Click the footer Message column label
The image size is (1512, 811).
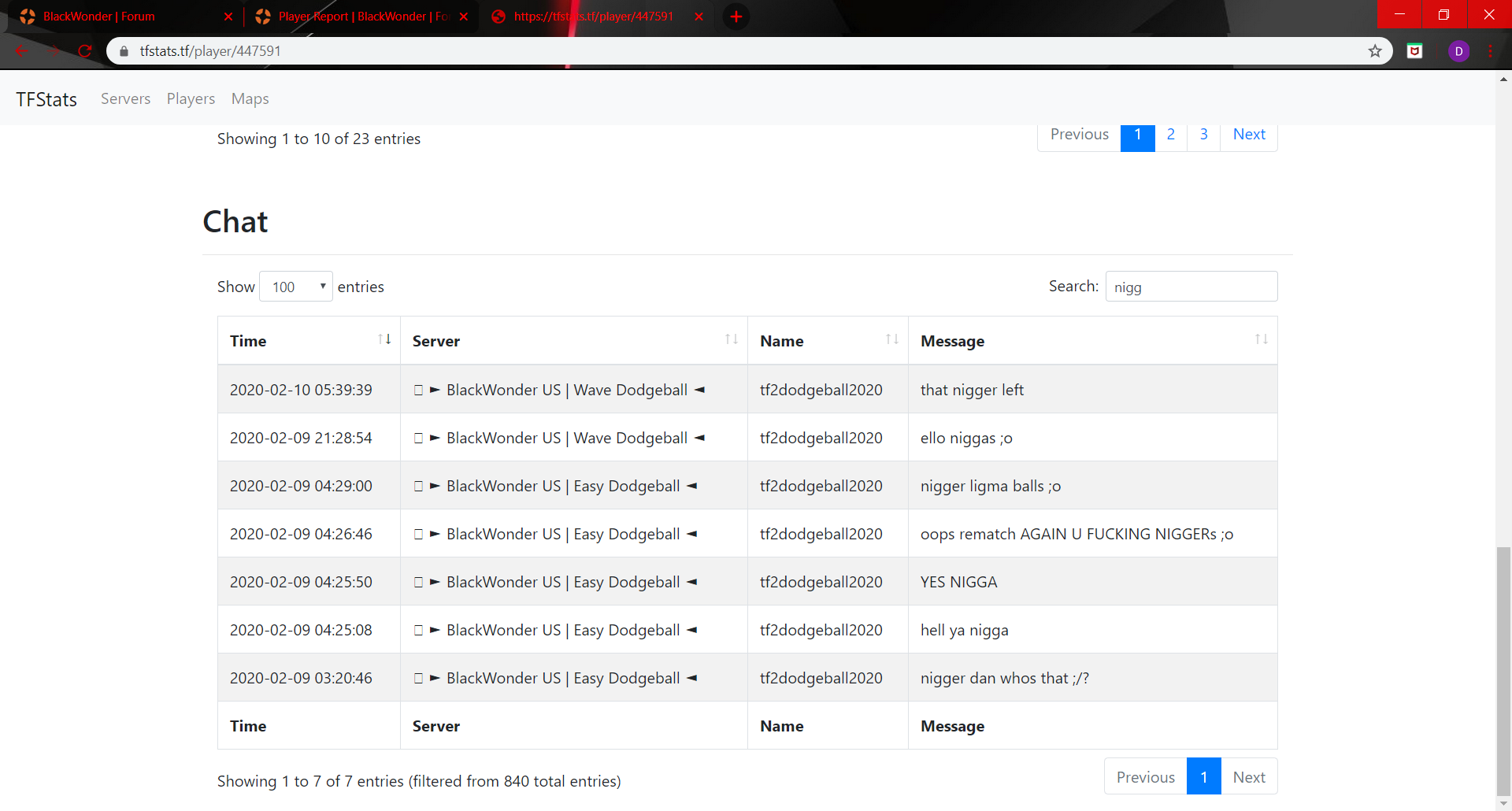coord(953,726)
